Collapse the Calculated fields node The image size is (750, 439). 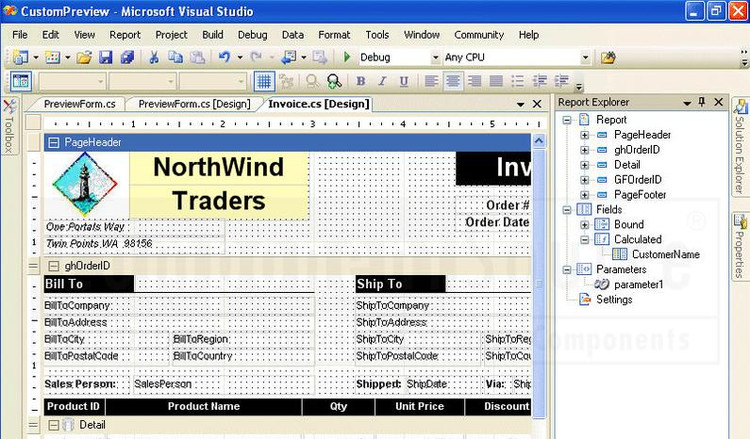(x=585, y=240)
